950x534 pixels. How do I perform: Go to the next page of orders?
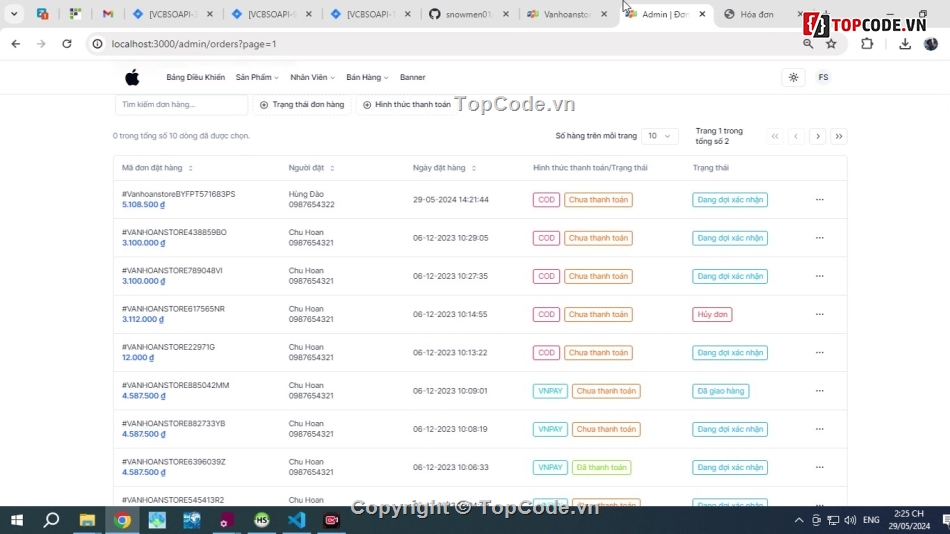coord(817,136)
